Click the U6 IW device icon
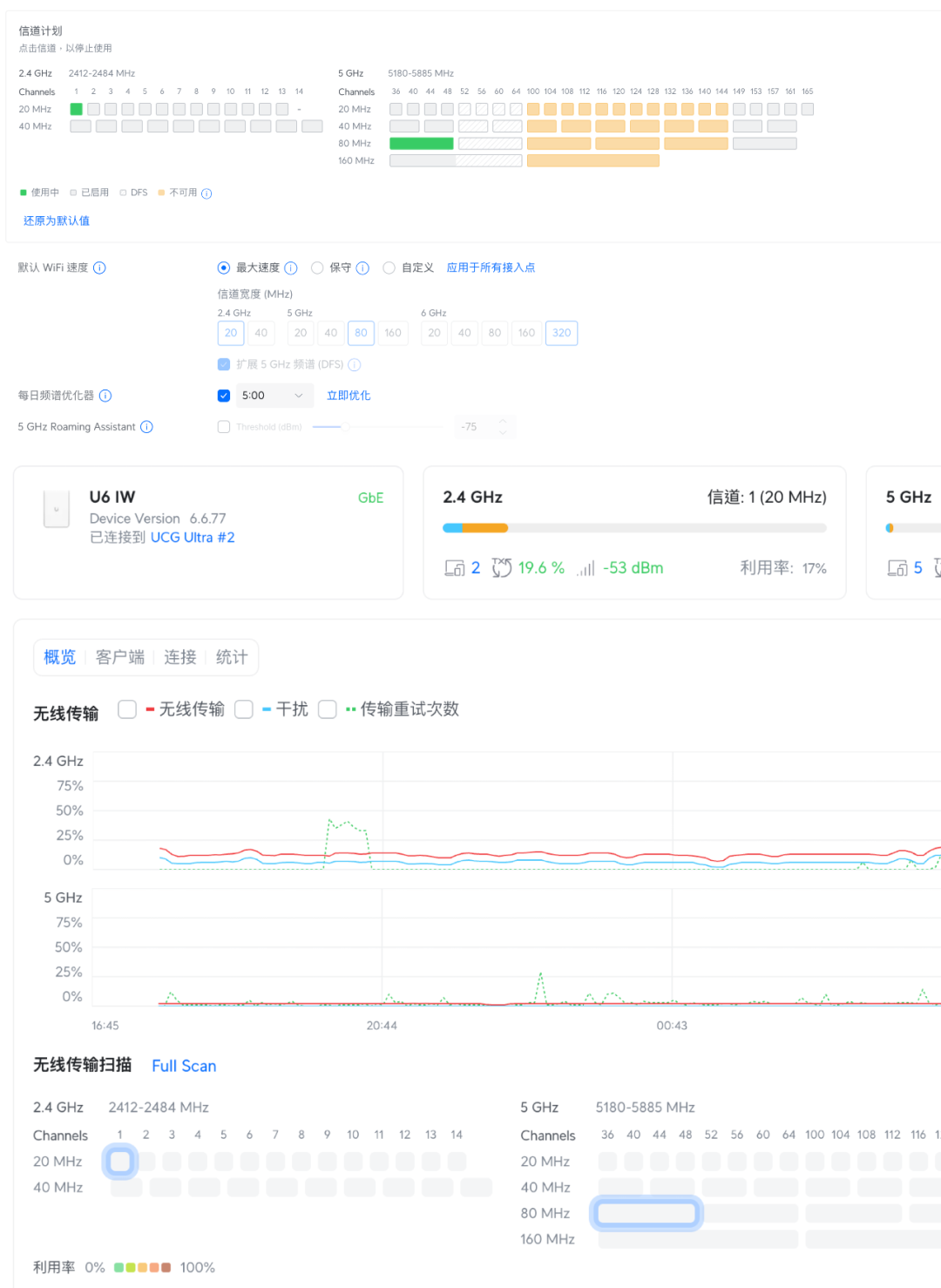Image resolution: width=941 pixels, height=1288 pixels. pos(56,509)
